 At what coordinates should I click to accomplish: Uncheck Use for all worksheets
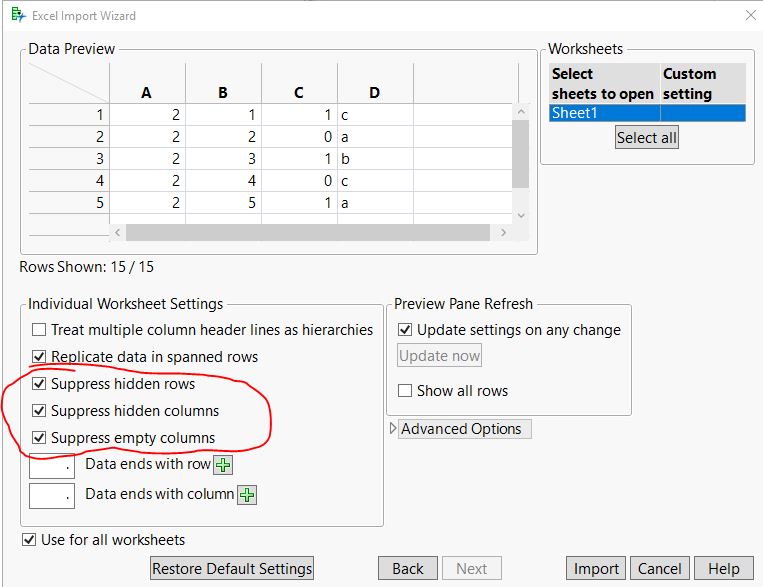(x=29, y=540)
